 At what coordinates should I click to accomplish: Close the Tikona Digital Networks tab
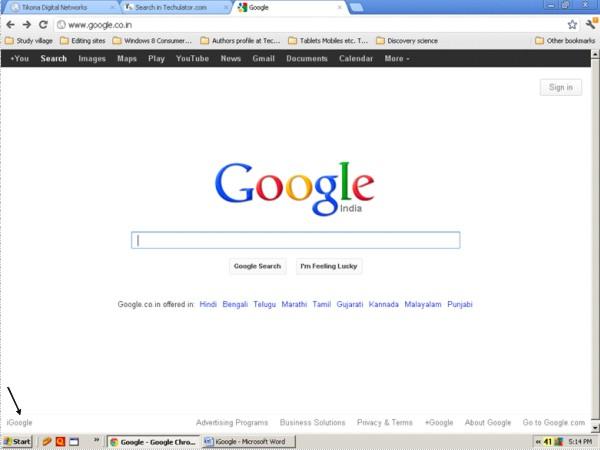112,7
